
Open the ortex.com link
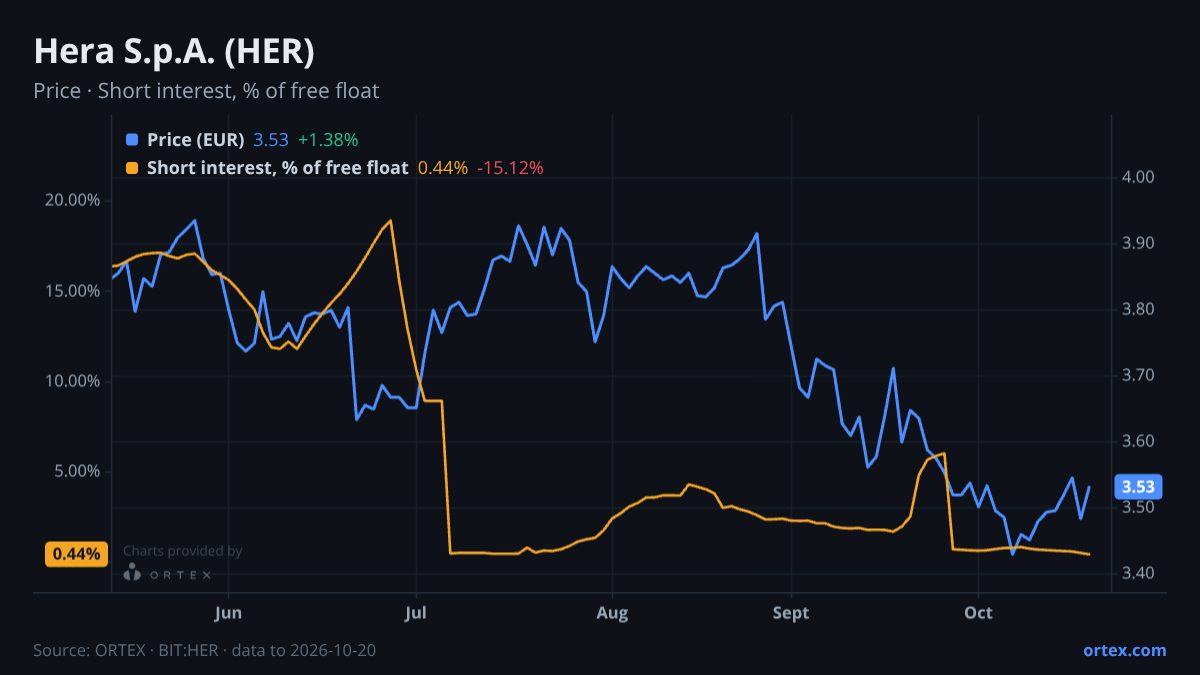coord(1124,650)
